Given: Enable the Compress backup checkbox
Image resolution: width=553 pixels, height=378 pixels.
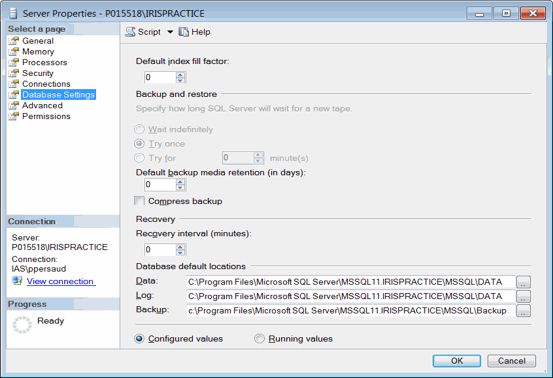Looking at the screenshot, I should (x=139, y=201).
